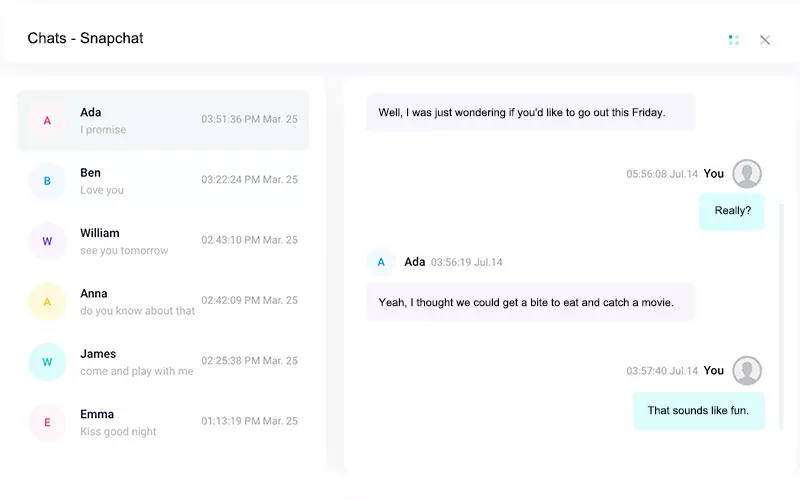800x500 pixels.
Task: Click the "That sounds like fun." message
Action: point(698,410)
